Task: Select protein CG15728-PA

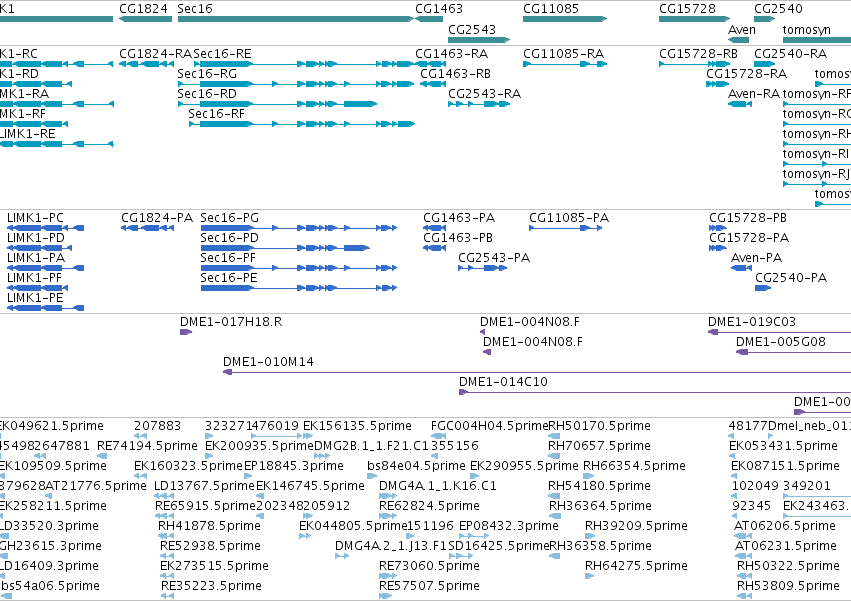Action: click(x=749, y=238)
